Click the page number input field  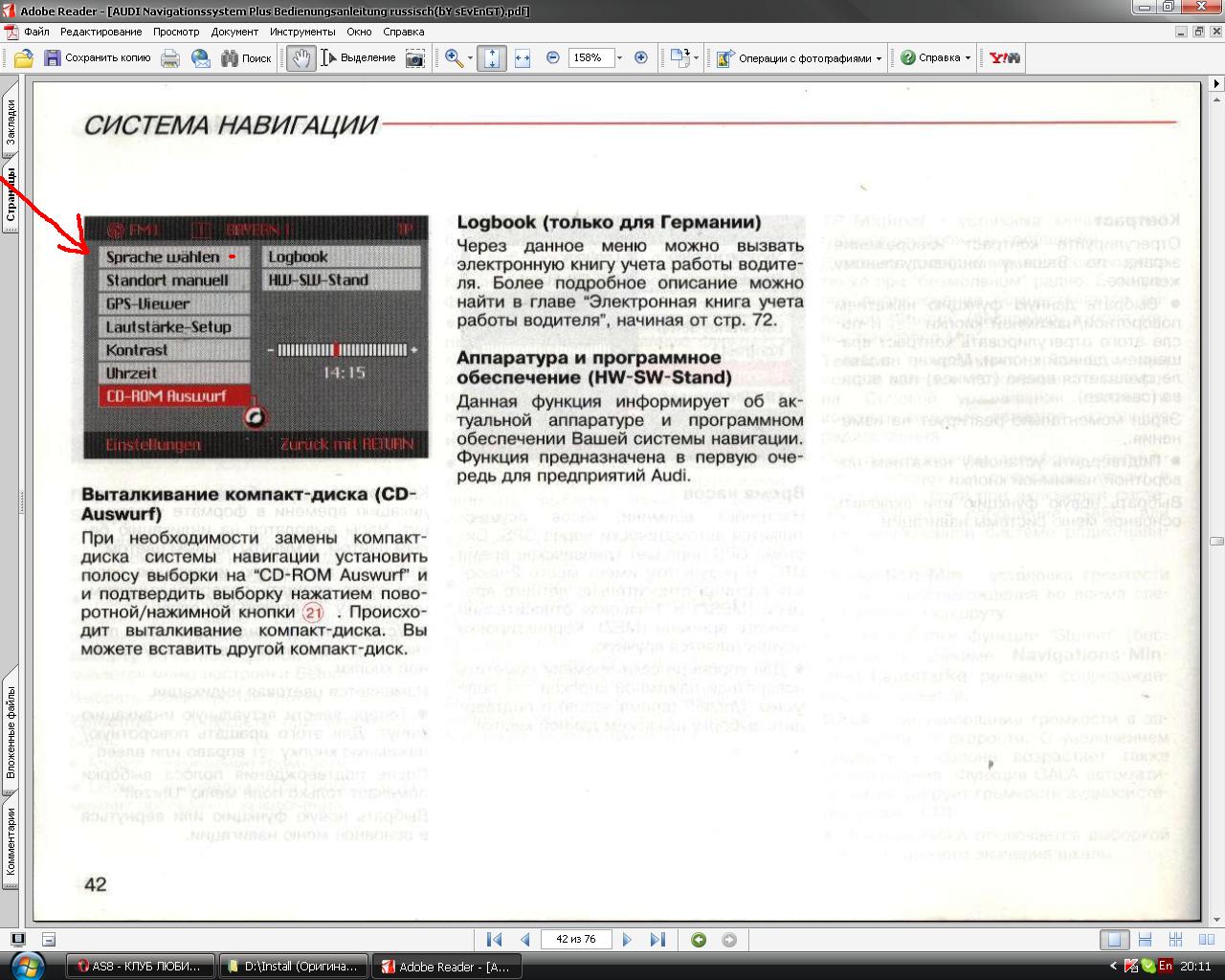tap(575, 940)
